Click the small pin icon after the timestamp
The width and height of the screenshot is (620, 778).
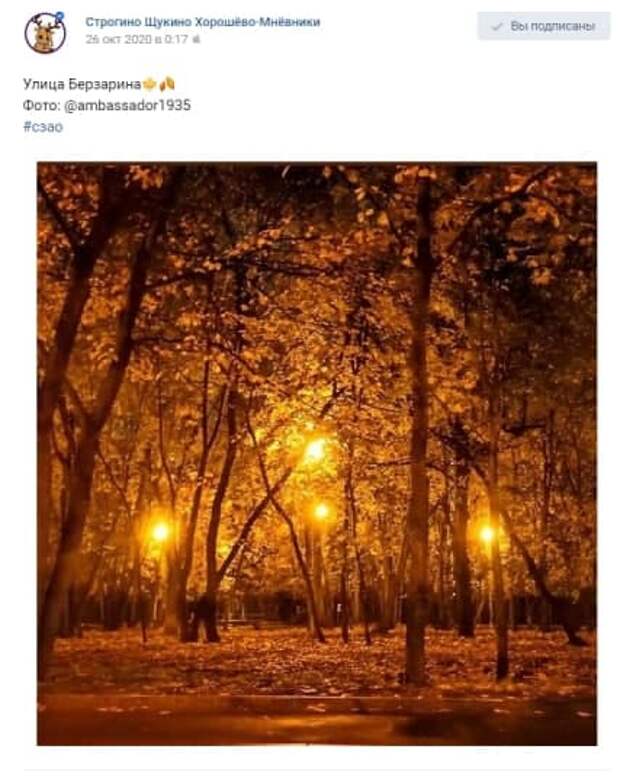[196, 39]
